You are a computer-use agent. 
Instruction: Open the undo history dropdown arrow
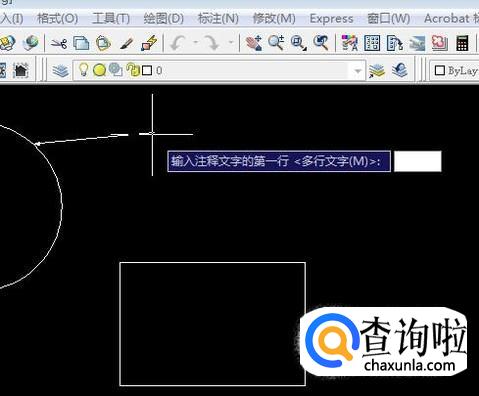click(195, 43)
